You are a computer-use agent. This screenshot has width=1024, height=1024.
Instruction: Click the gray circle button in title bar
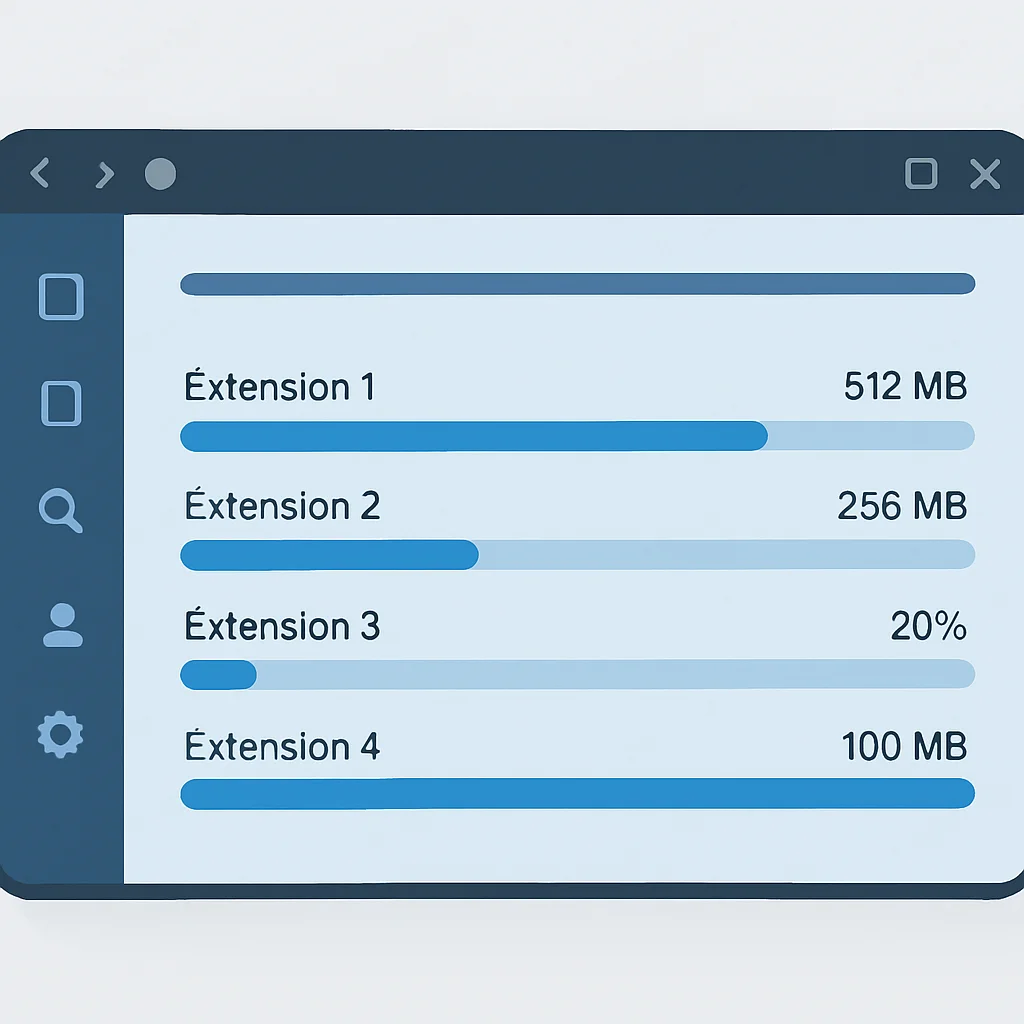pyautogui.click(x=160, y=174)
